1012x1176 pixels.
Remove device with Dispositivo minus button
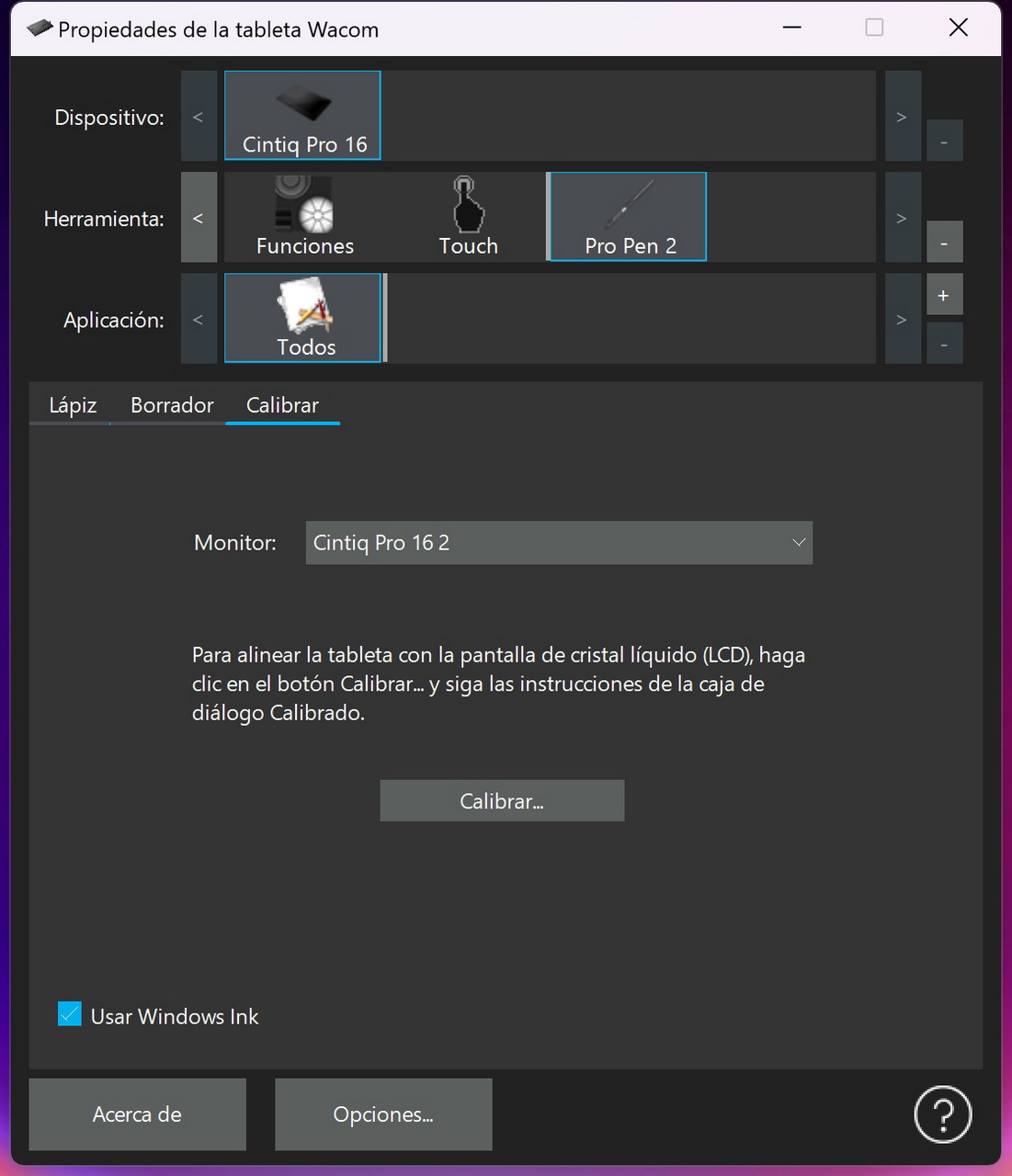pyautogui.click(x=944, y=141)
